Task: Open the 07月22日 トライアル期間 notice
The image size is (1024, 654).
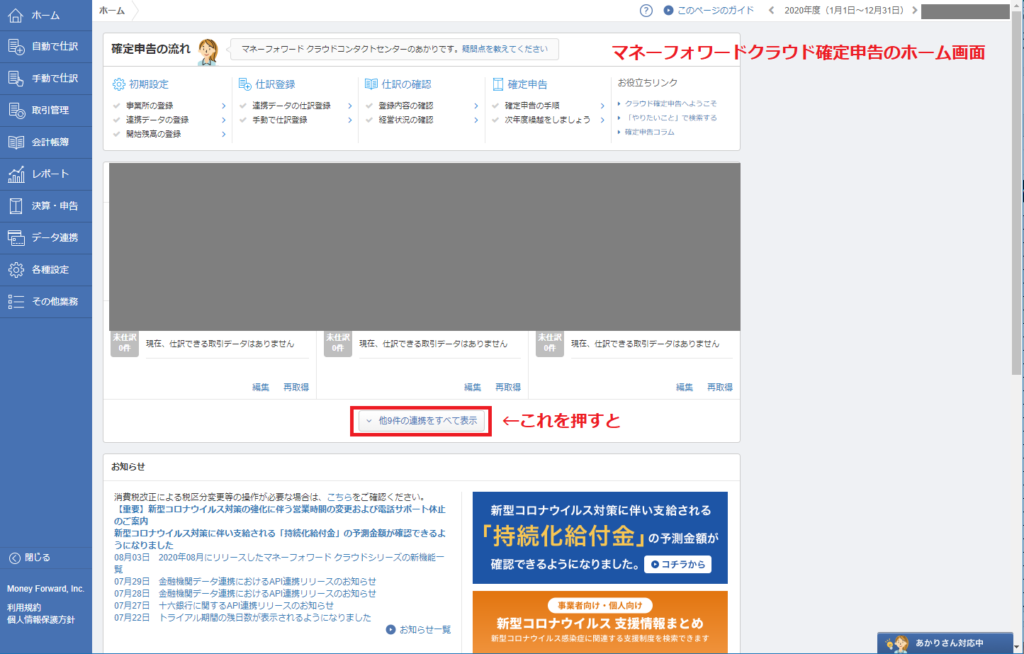Action: point(242,617)
